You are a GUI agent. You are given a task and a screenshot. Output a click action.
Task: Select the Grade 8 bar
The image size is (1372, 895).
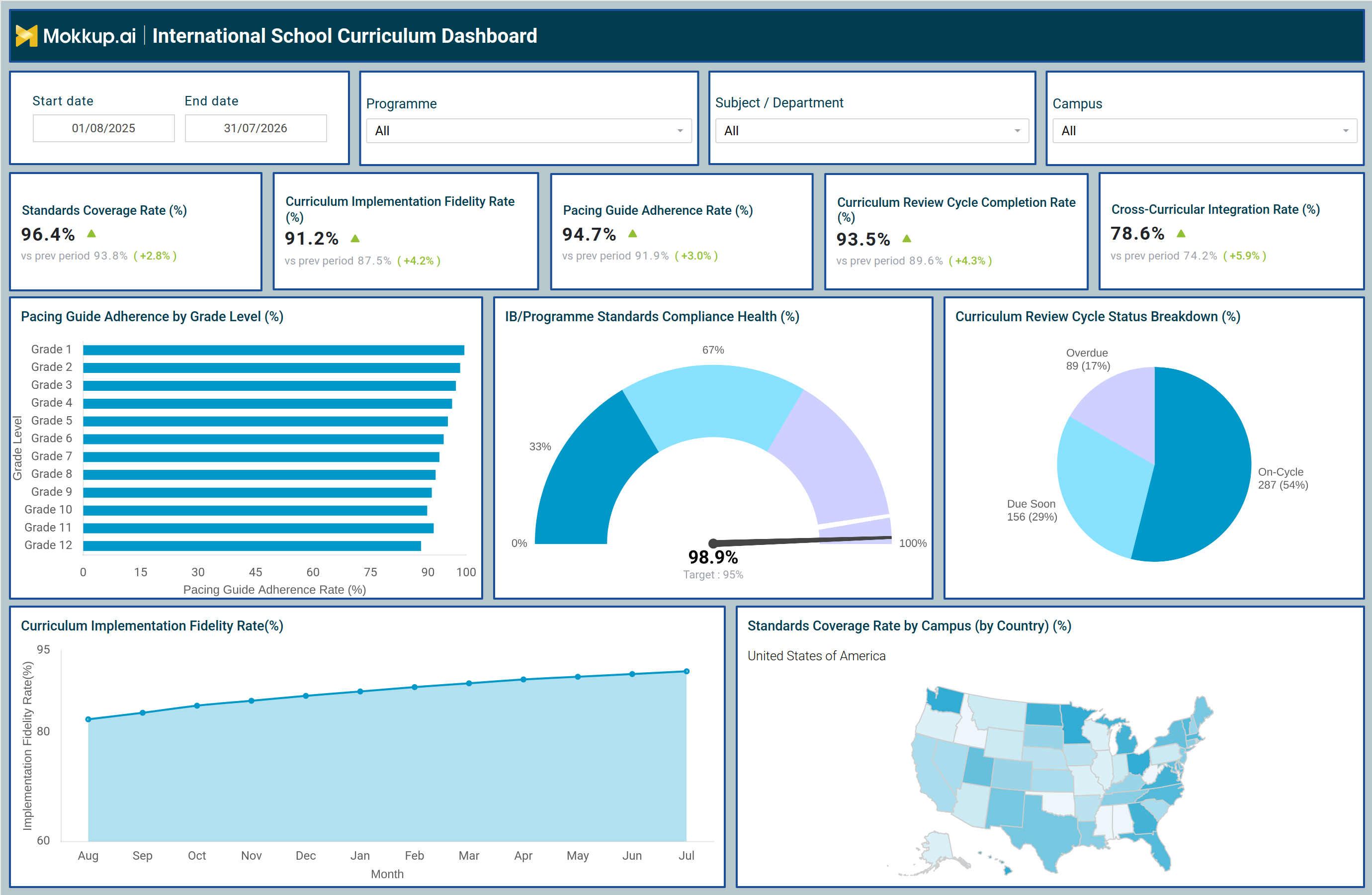point(259,475)
